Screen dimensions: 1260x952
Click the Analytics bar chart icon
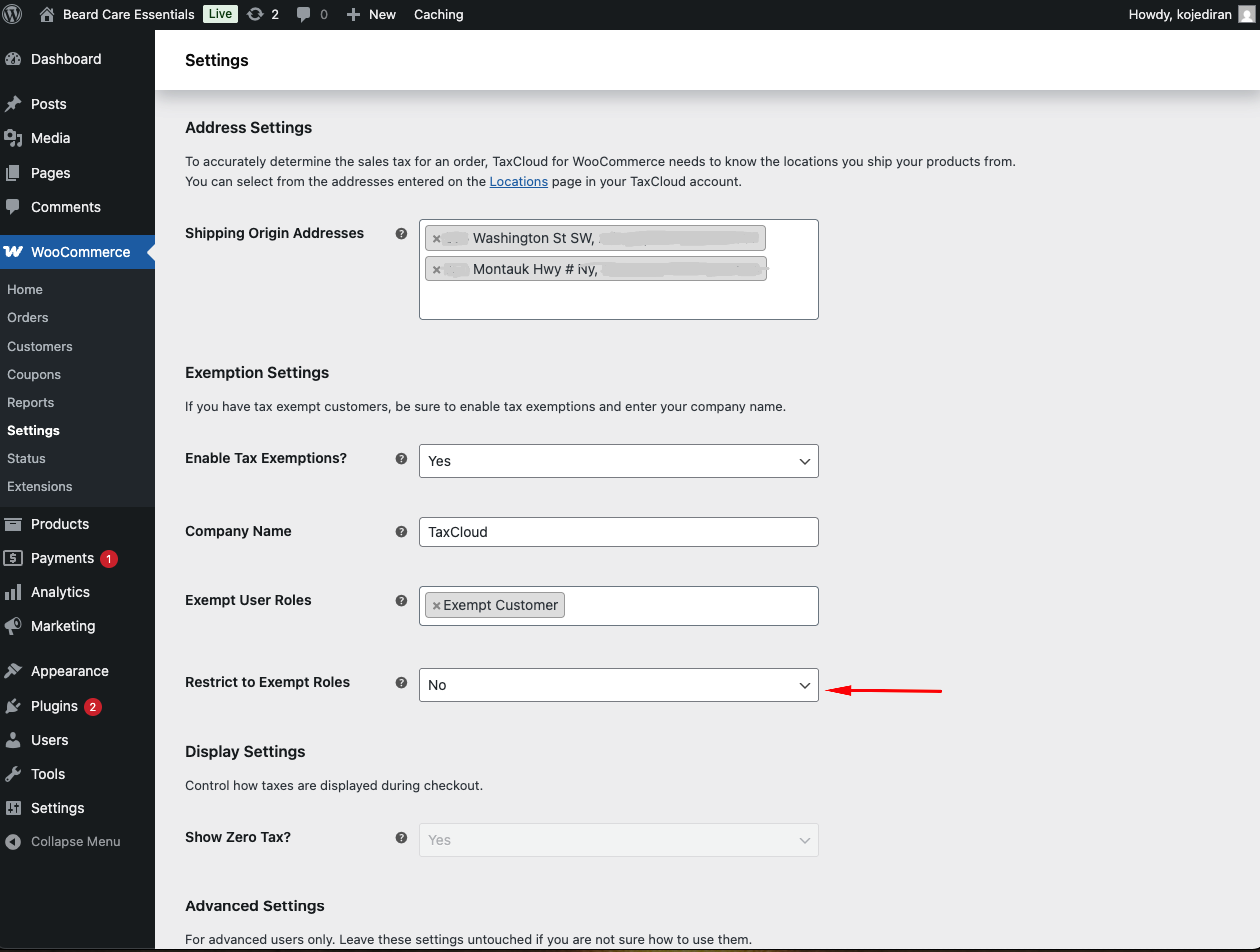point(13,592)
